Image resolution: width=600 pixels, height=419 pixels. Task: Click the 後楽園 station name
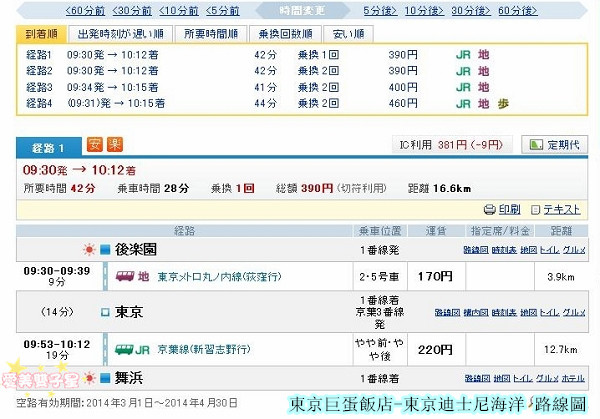(135, 249)
